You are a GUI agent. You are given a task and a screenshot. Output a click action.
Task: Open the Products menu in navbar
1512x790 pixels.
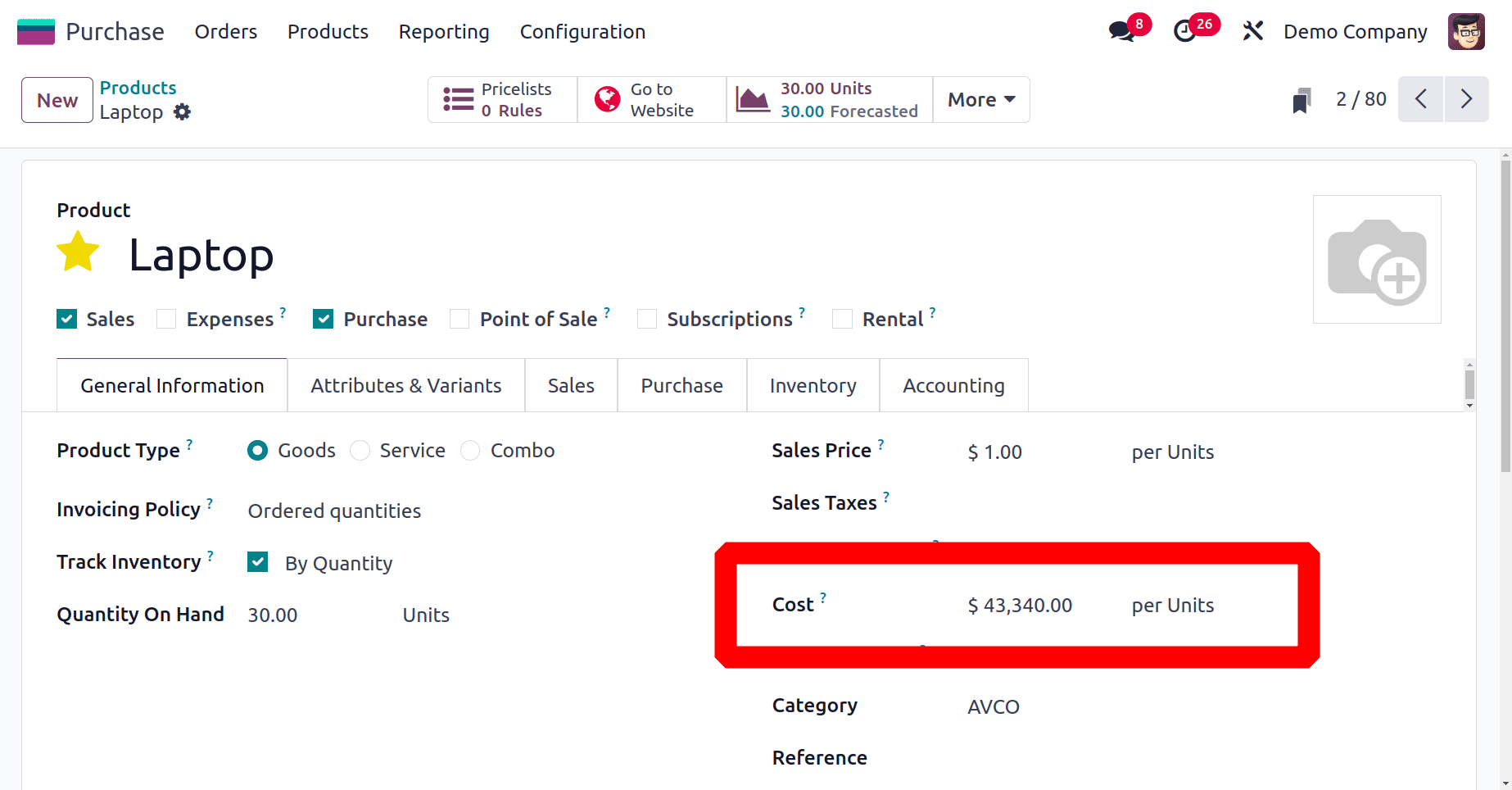tap(328, 32)
